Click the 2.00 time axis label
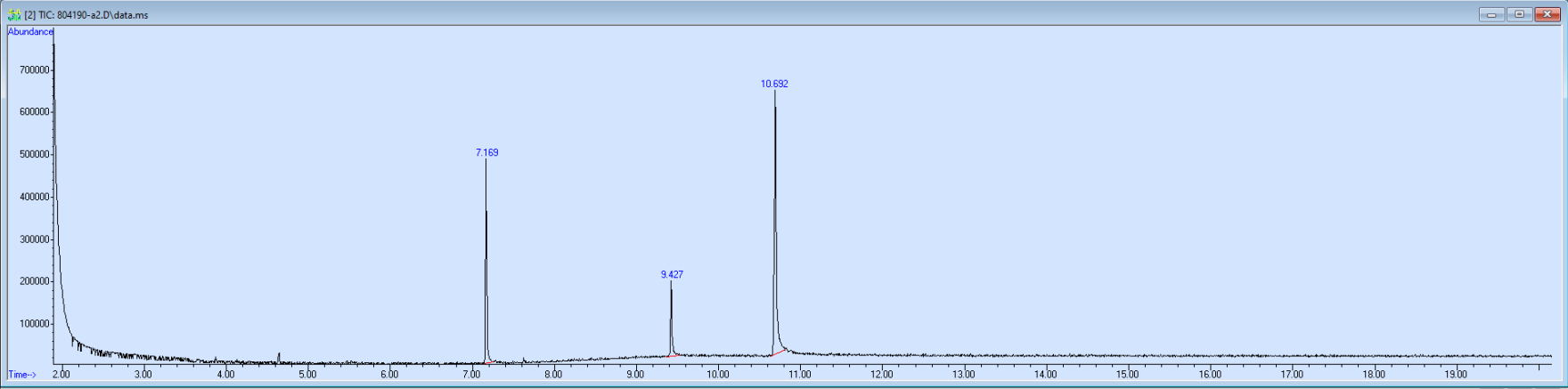The width and height of the screenshot is (1568, 389). pyautogui.click(x=61, y=375)
